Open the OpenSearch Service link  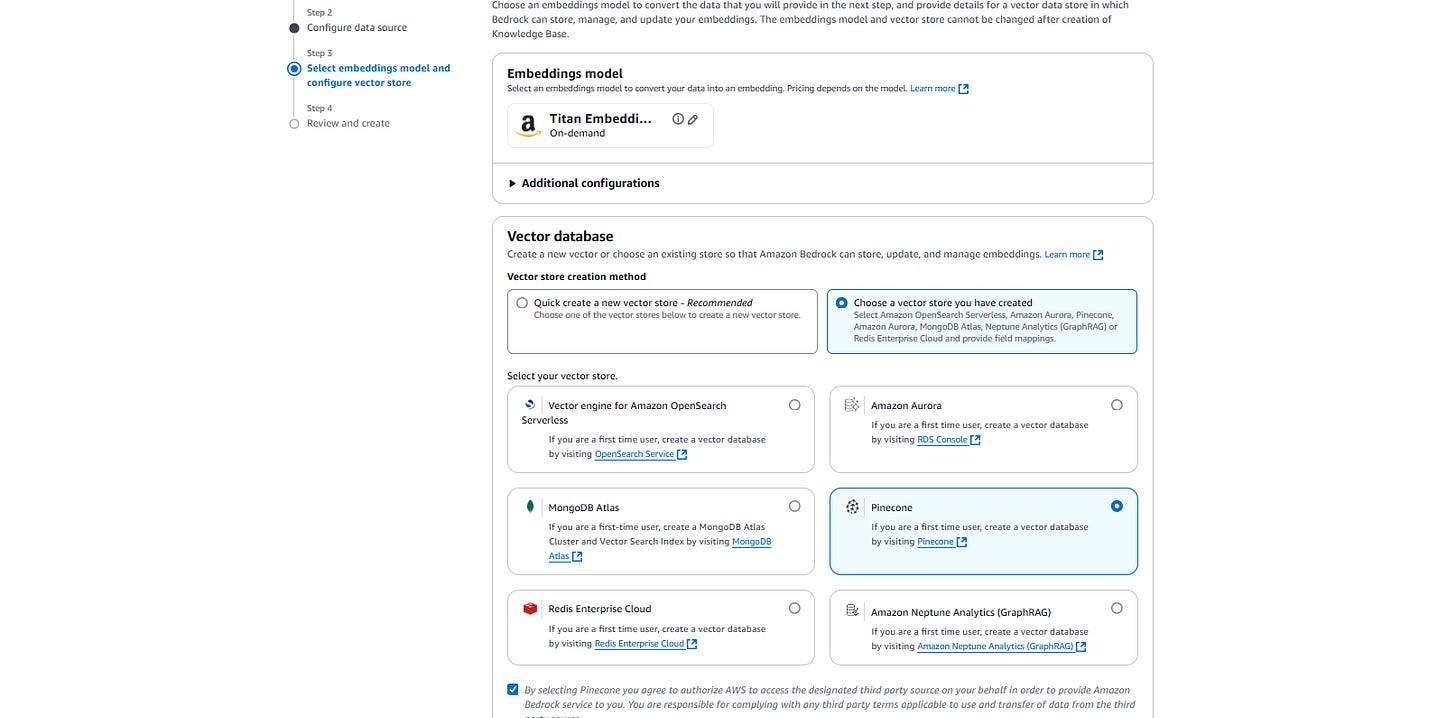634,454
